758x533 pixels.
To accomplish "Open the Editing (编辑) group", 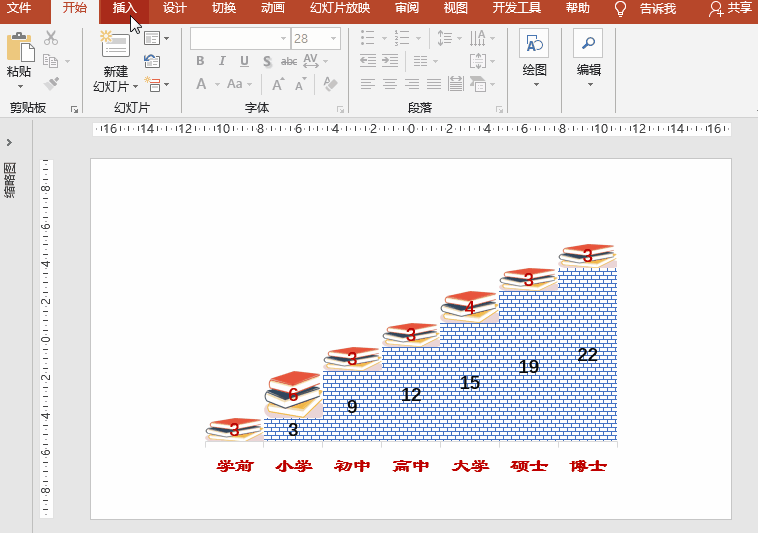I will (x=588, y=58).
